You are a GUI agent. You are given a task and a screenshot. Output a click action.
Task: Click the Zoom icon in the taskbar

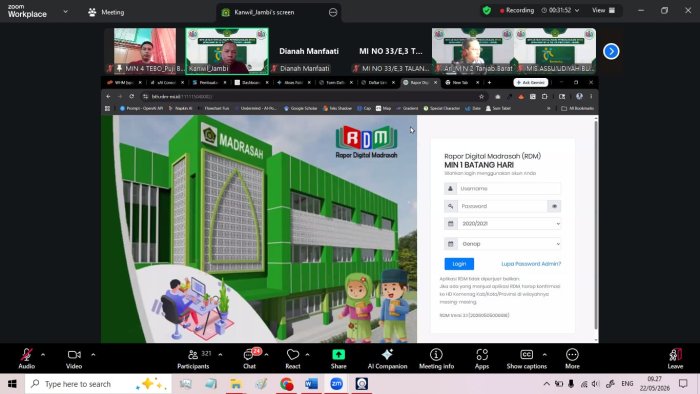337,384
